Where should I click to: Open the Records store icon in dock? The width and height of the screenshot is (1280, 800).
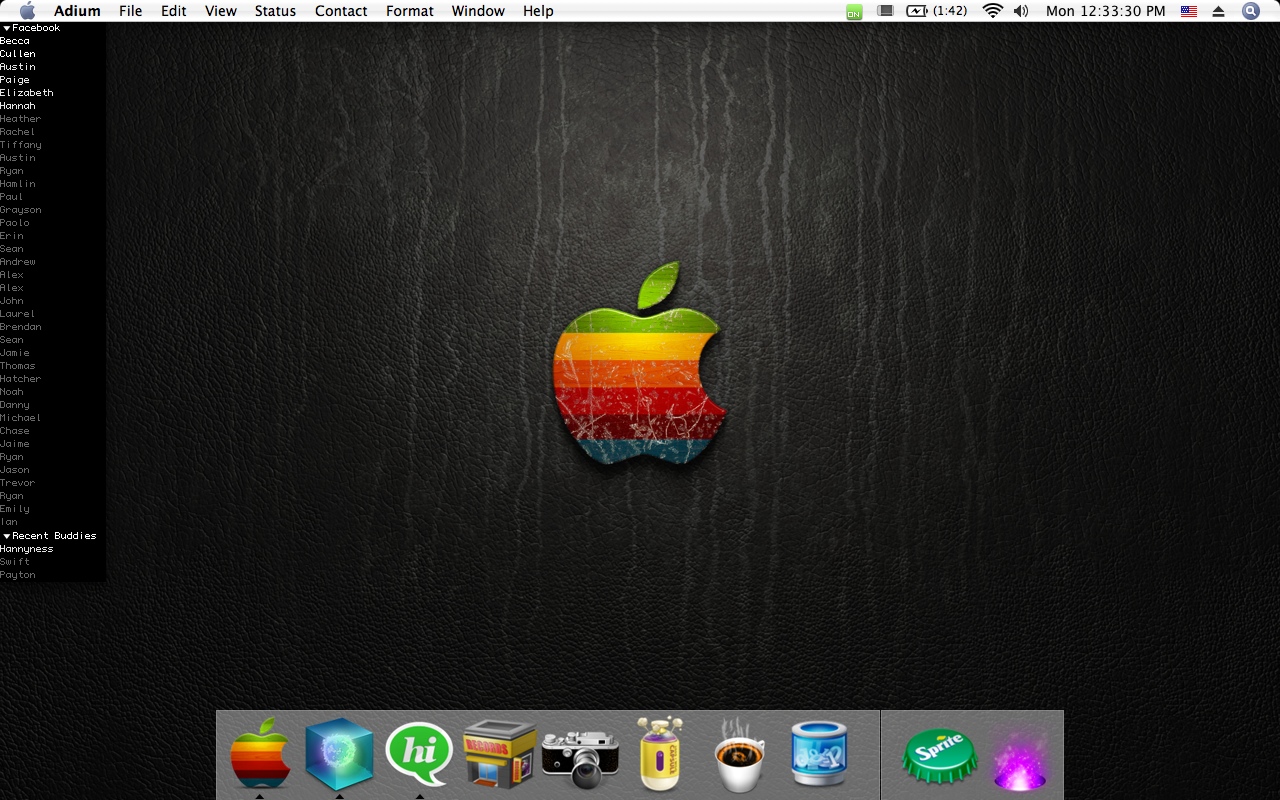point(500,754)
